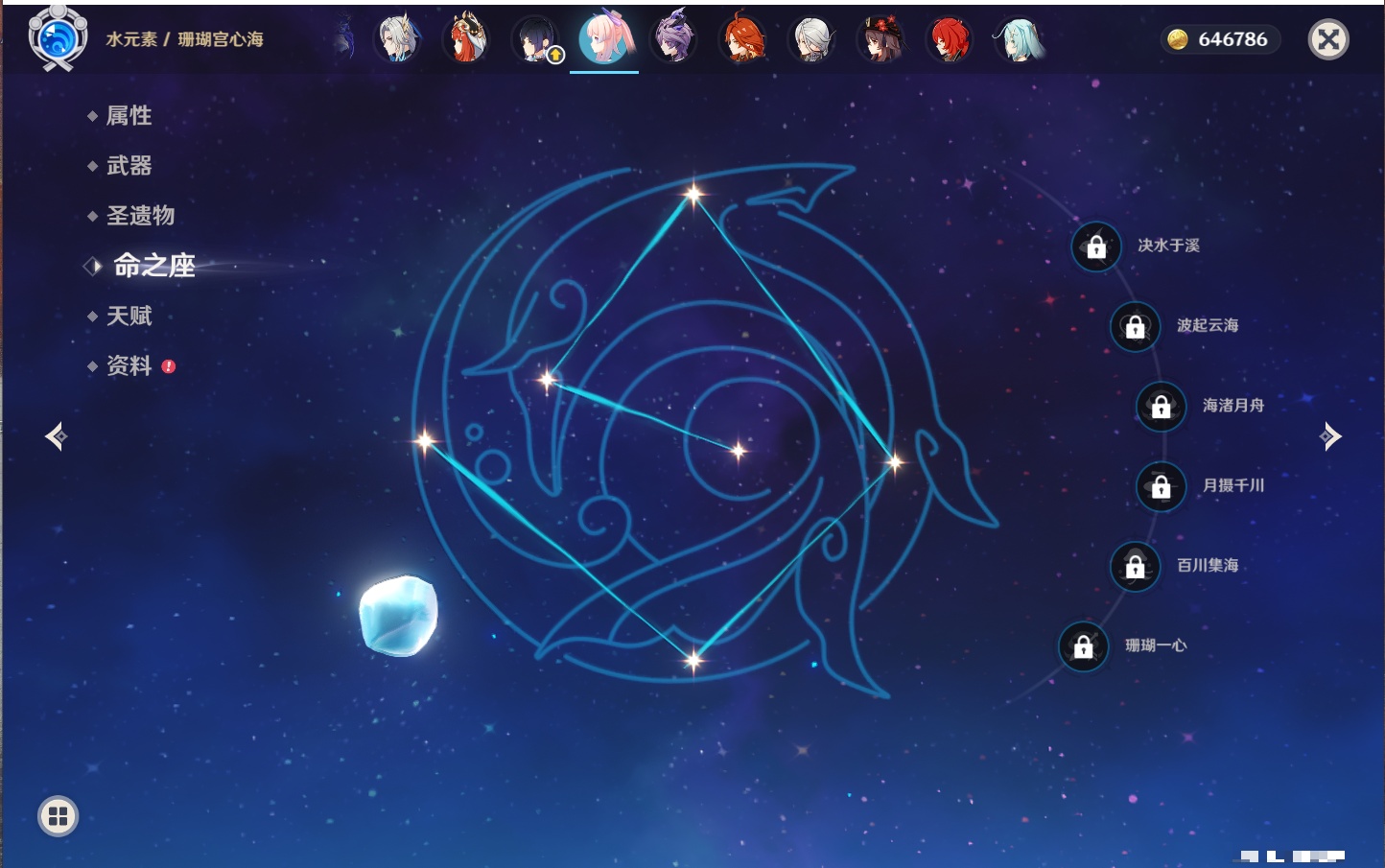Pick the avatar wearing a red-flowered hat
Image resolution: width=1385 pixels, height=868 pixels.
tap(880, 39)
